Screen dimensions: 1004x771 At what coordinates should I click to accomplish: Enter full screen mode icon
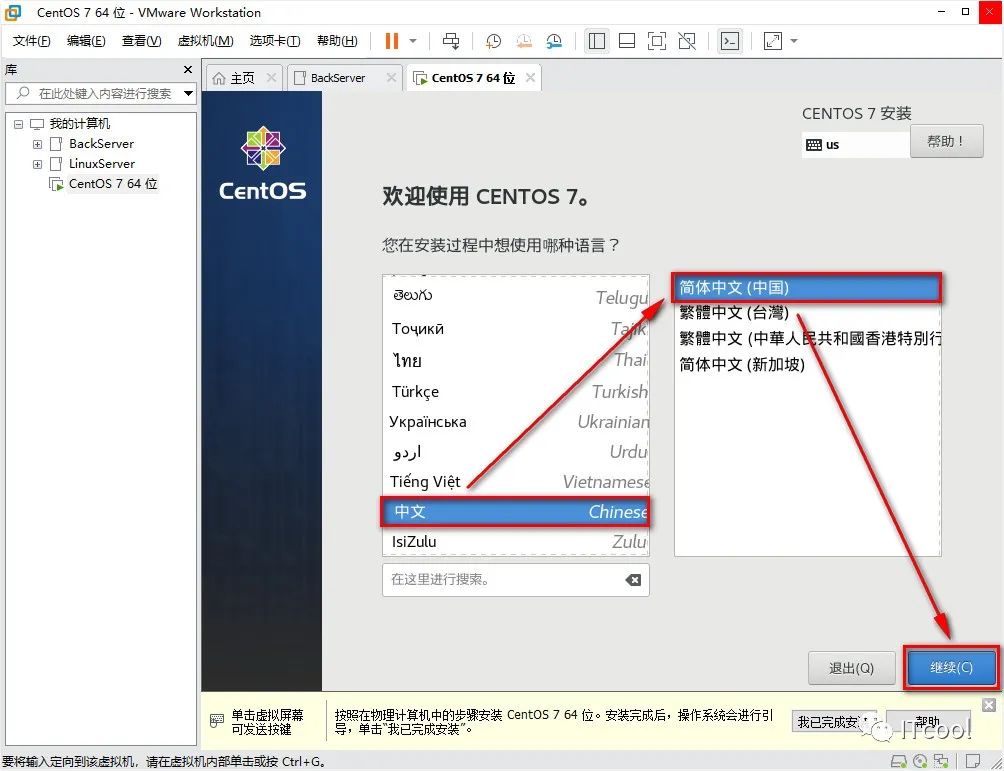pyautogui.click(x=657, y=41)
